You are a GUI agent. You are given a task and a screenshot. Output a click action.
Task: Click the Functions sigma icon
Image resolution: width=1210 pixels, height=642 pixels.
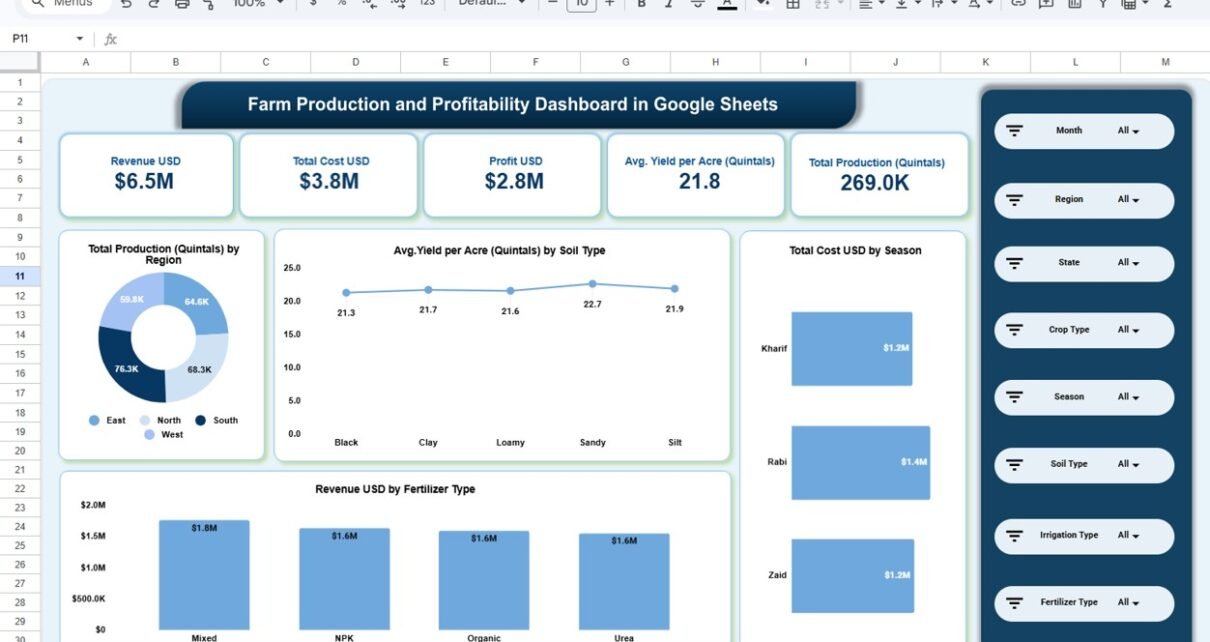pos(1166,4)
